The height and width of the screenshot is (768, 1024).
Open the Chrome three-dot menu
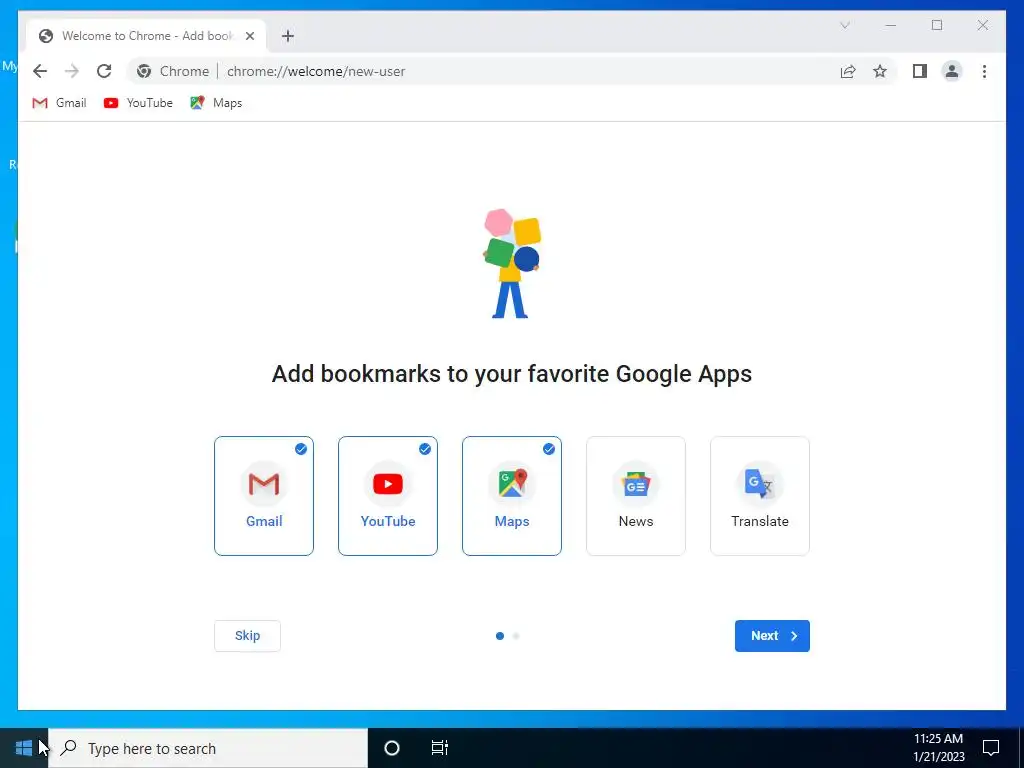click(984, 71)
